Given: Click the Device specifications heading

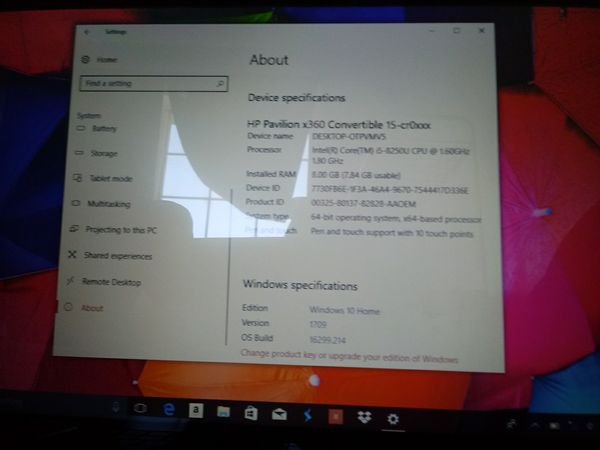Looking at the screenshot, I should click(297, 98).
